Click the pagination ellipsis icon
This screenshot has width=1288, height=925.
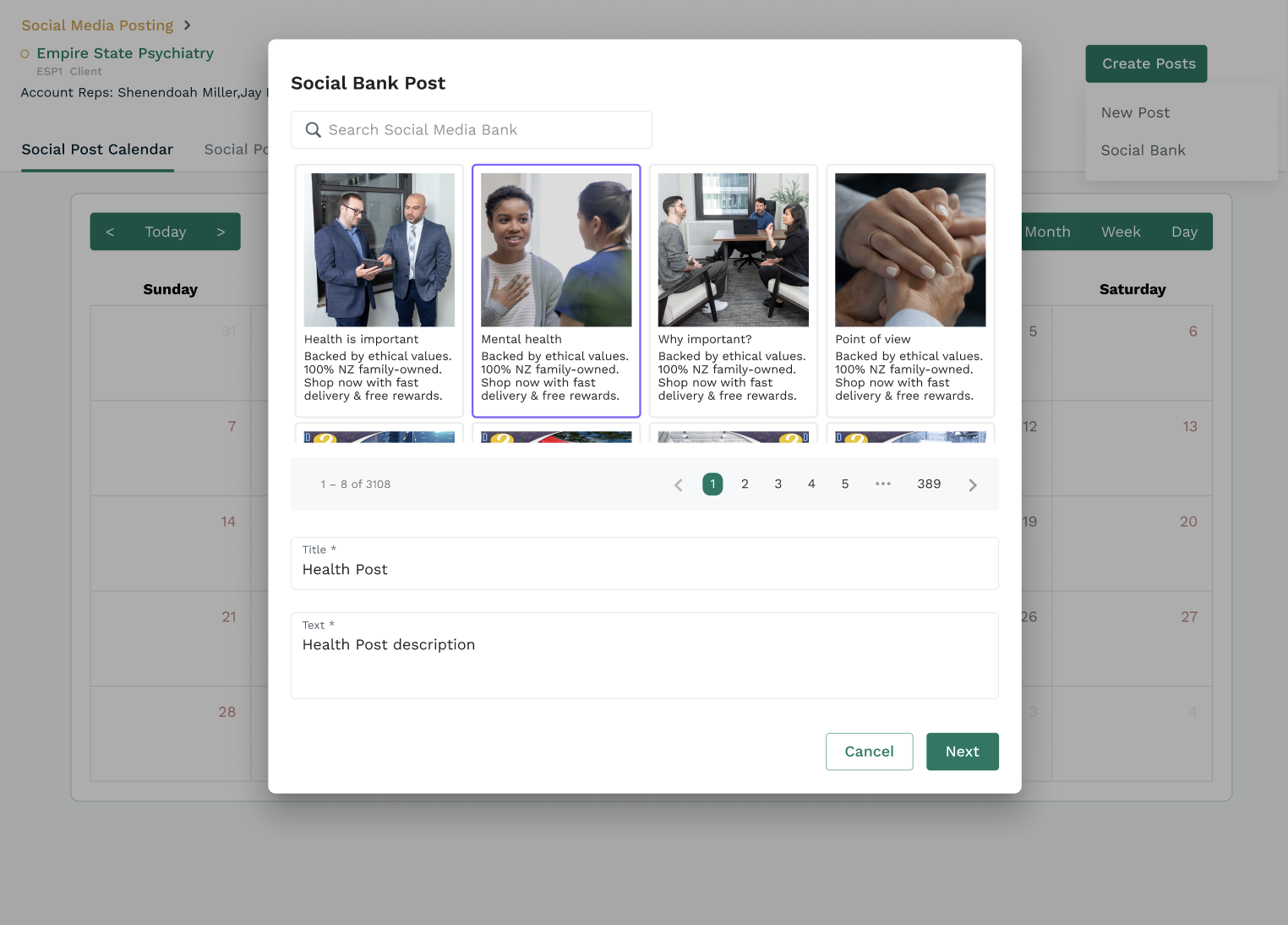tap(882, 484)
